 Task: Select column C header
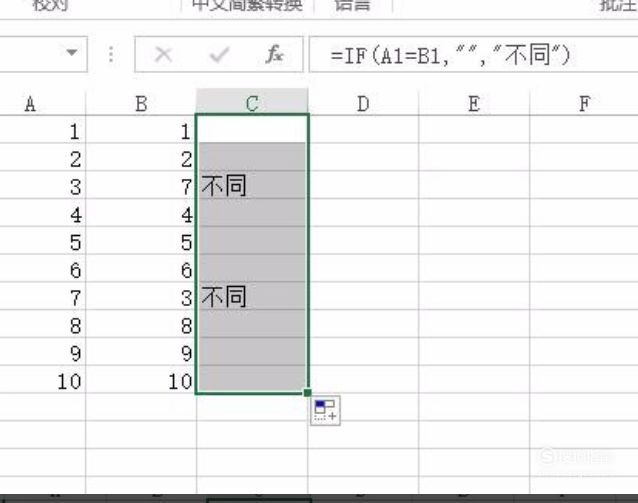pos(252,103)
